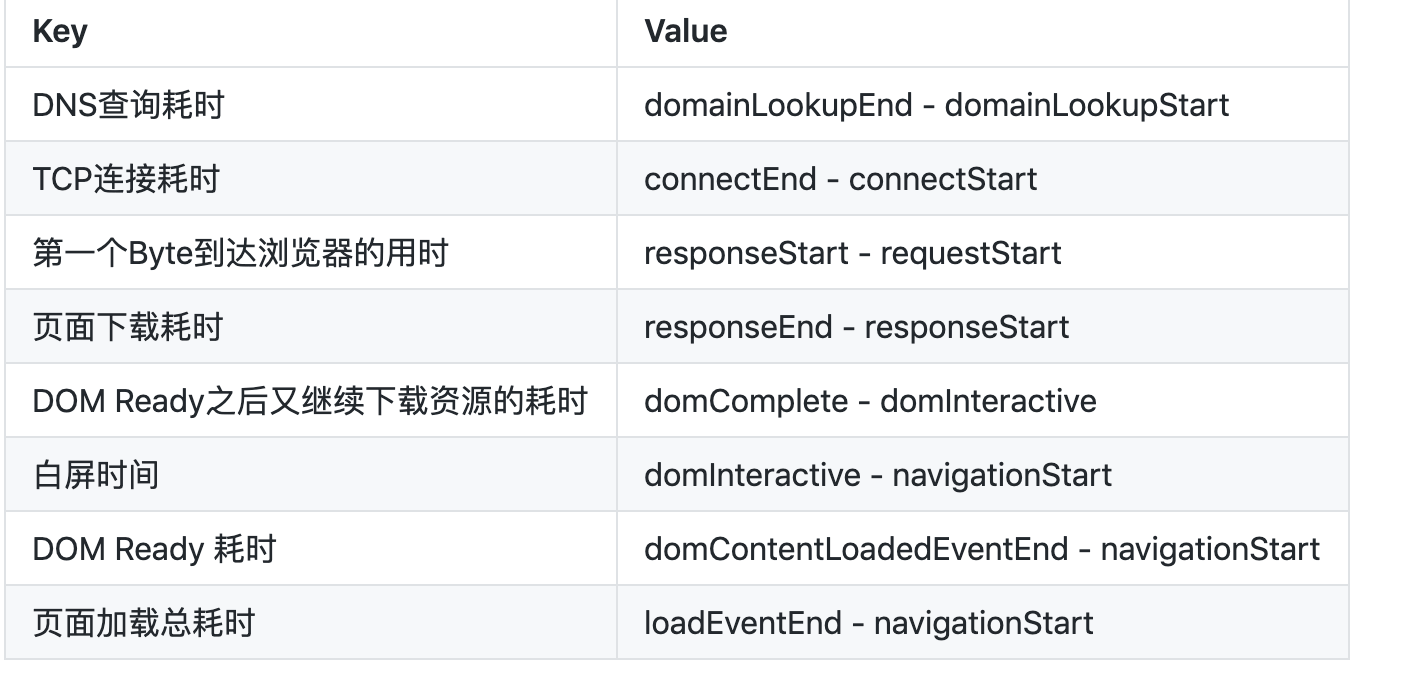This screenshot has height=674, width=1402.
Task: Select the 页面下载耗时 cell
Action: (x=311, y=326)
